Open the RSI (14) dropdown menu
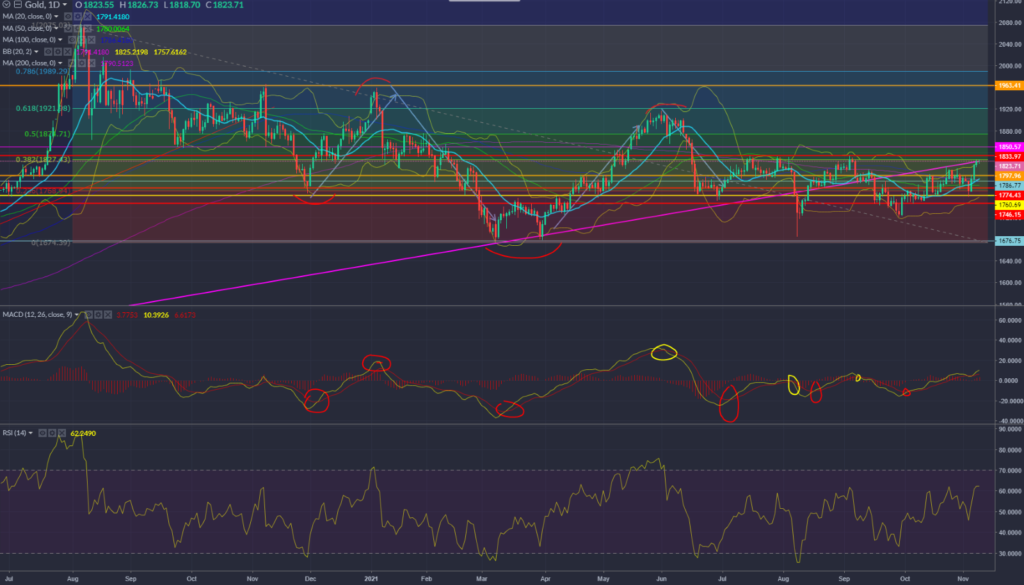 click(x=30, y=433)
